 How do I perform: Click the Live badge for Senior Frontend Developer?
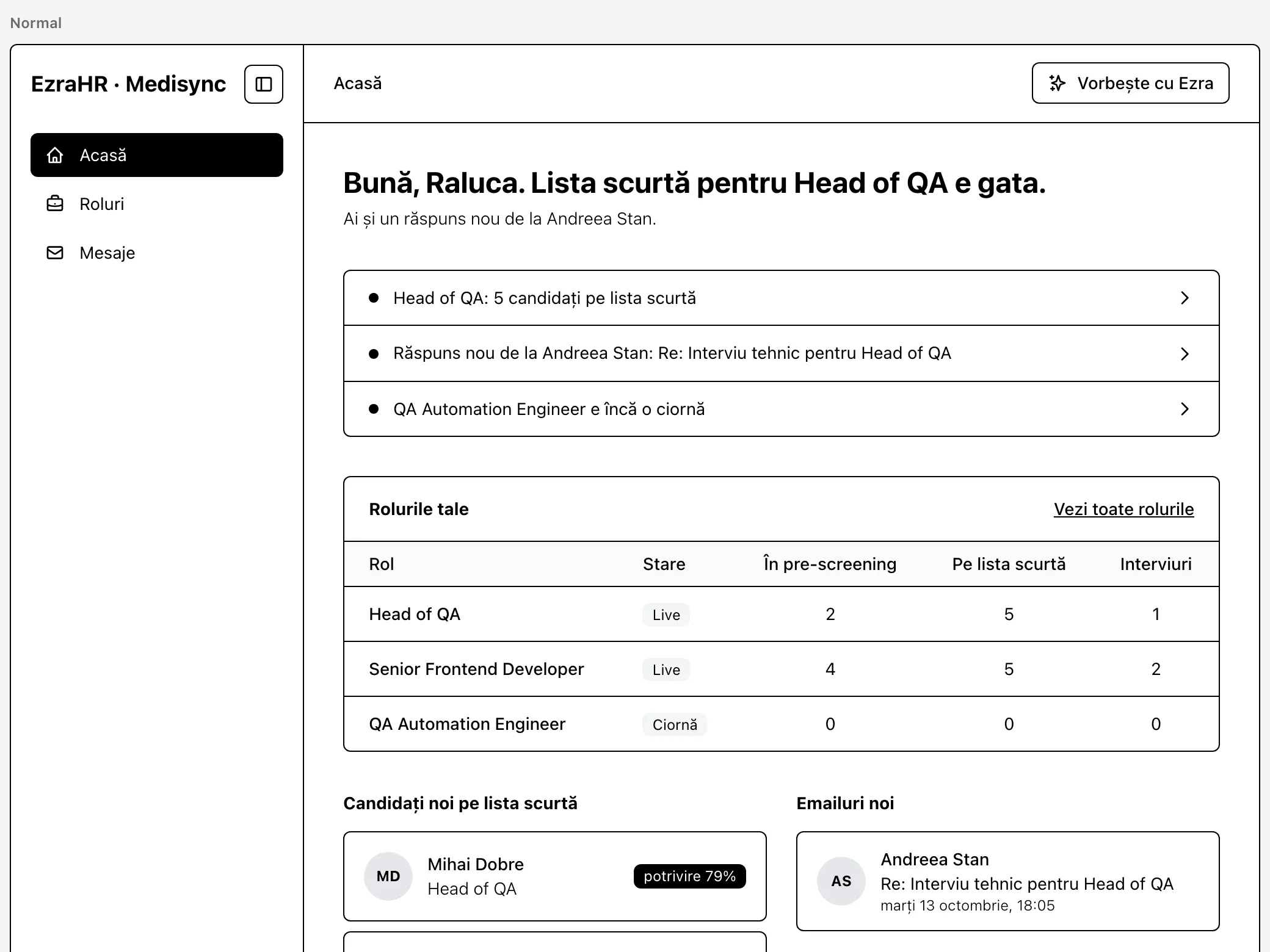(666, 669)
